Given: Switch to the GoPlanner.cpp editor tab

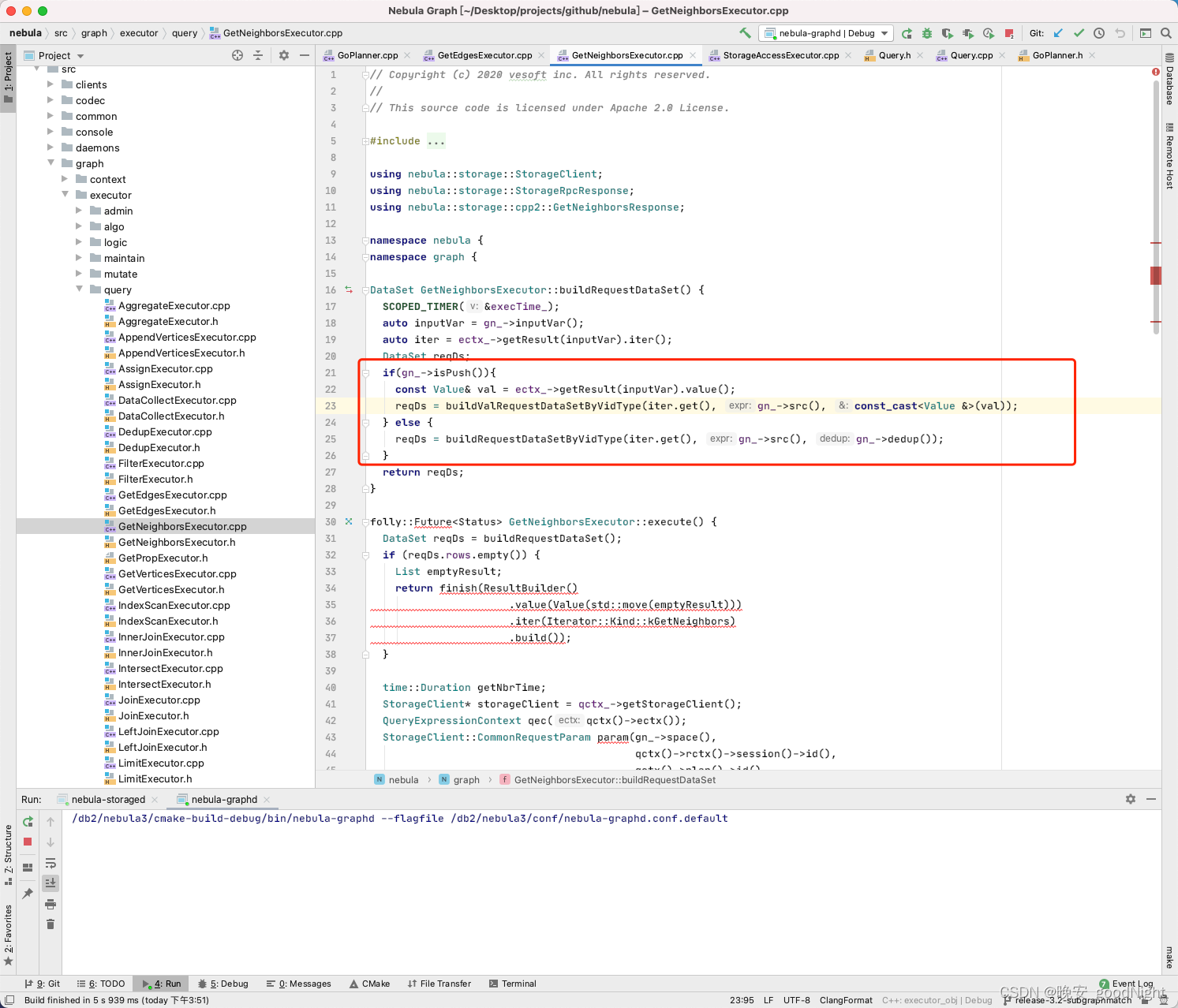Looking at the screenshot, I should [367, 55].
